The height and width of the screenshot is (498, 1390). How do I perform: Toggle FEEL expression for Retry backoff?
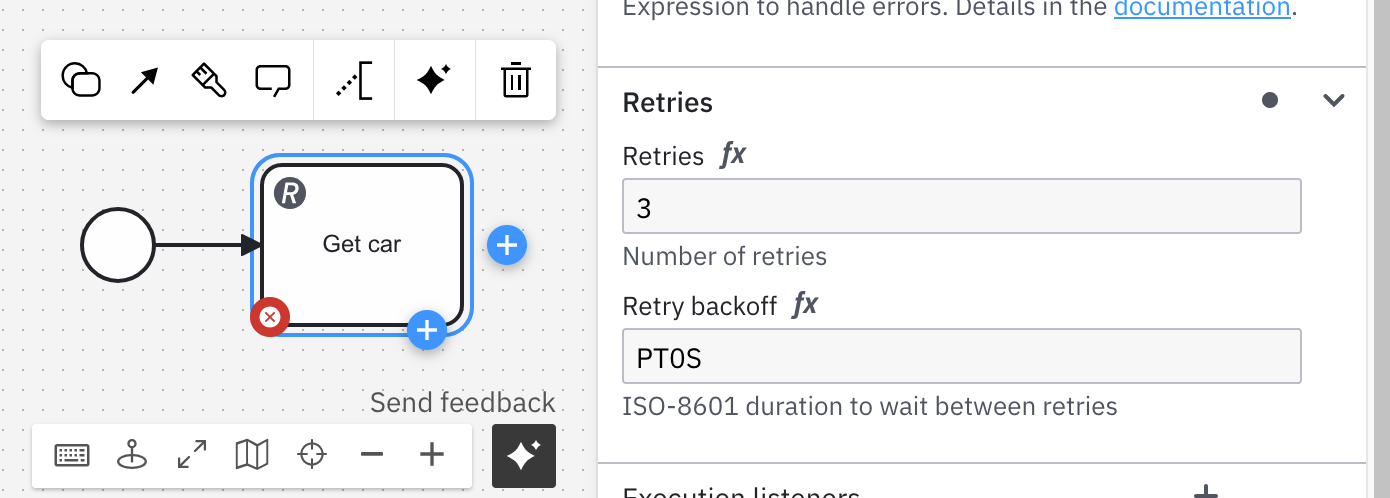(x=805, y=305)
